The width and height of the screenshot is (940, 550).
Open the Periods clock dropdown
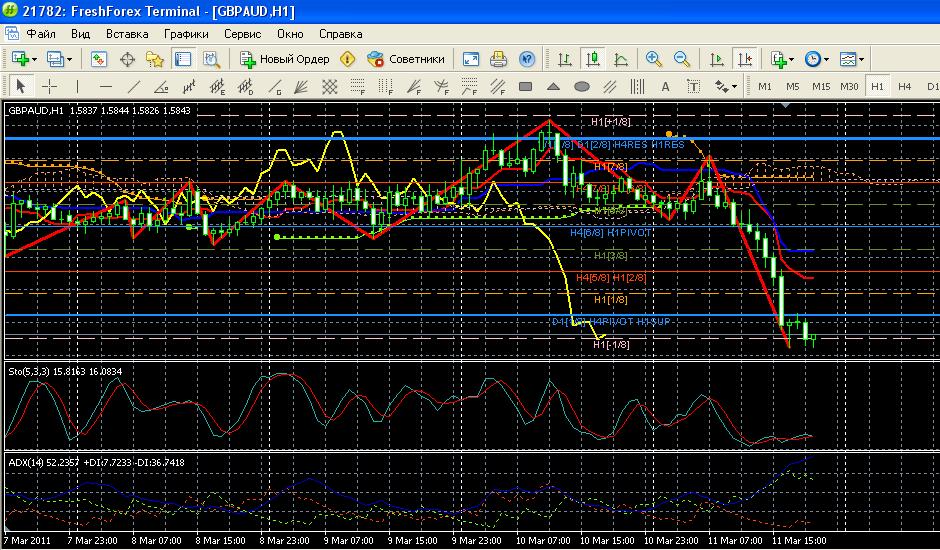(817, 59)
